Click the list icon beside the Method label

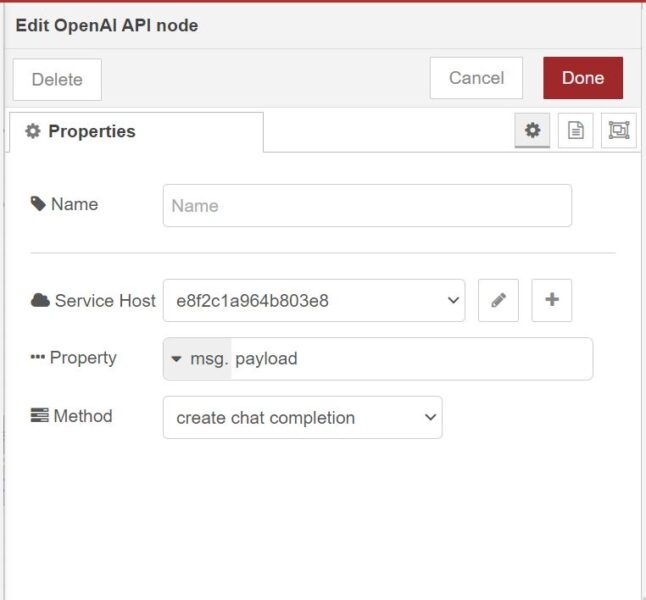[39, 416]
